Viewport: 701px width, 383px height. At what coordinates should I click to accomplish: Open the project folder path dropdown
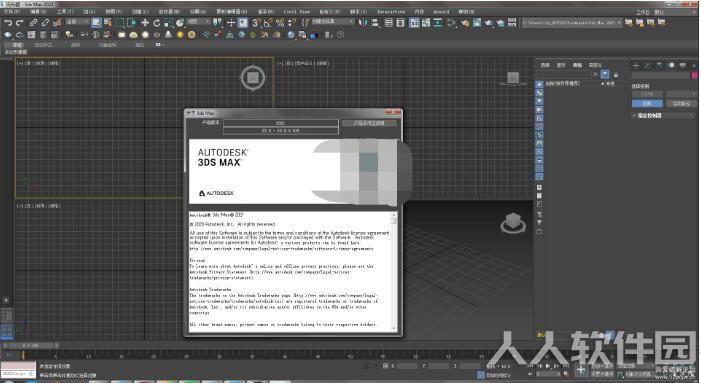pyautogui.click(x=572, y=23)
